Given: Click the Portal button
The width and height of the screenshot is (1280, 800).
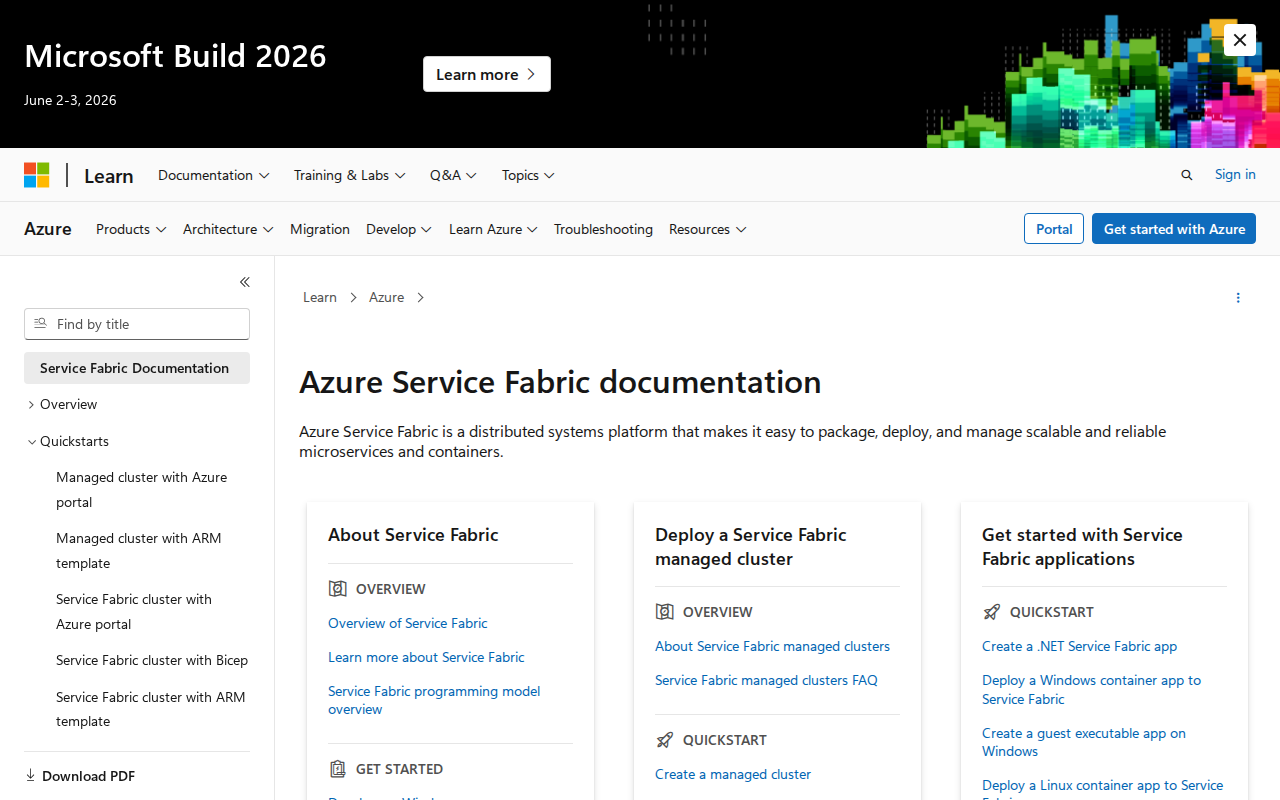Looking at the screenshot, I should (1054, 229).
